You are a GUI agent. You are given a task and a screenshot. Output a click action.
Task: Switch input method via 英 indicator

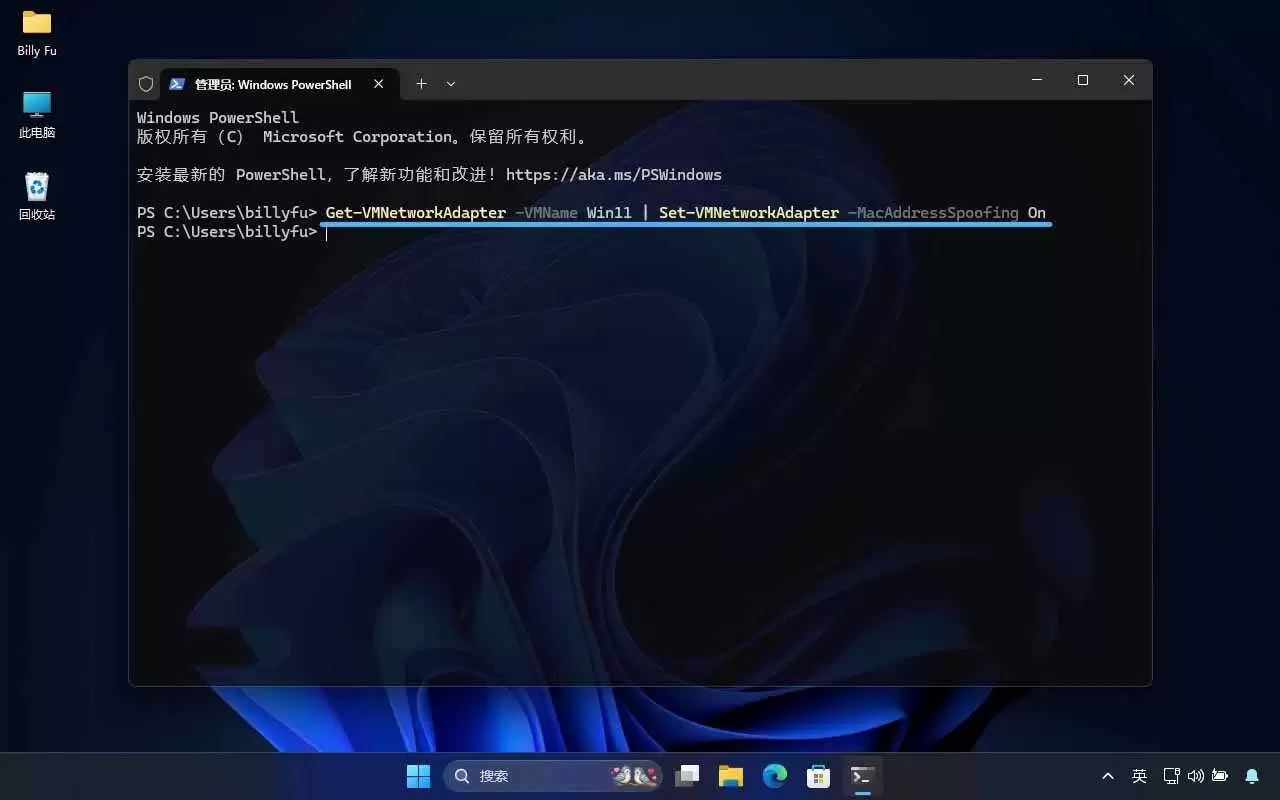tap(1139, 776)
